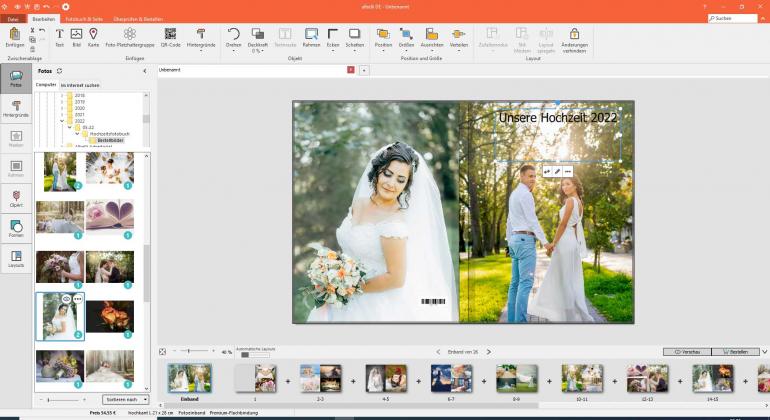Viewport: 770px width, 420px height.
Task: Open the Datei menu tab
Action: click(13, 19)
